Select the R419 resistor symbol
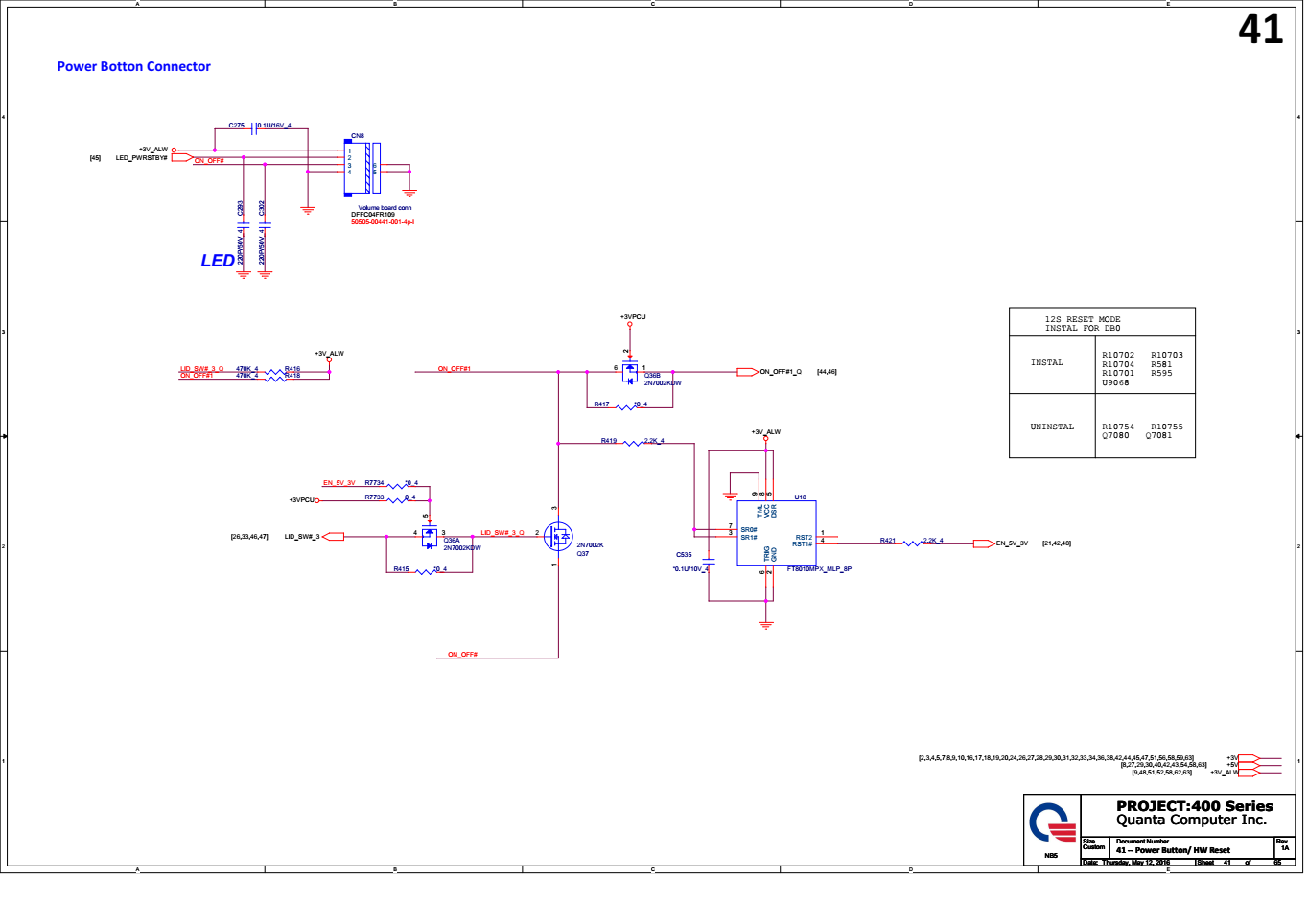 pos(633,444)
